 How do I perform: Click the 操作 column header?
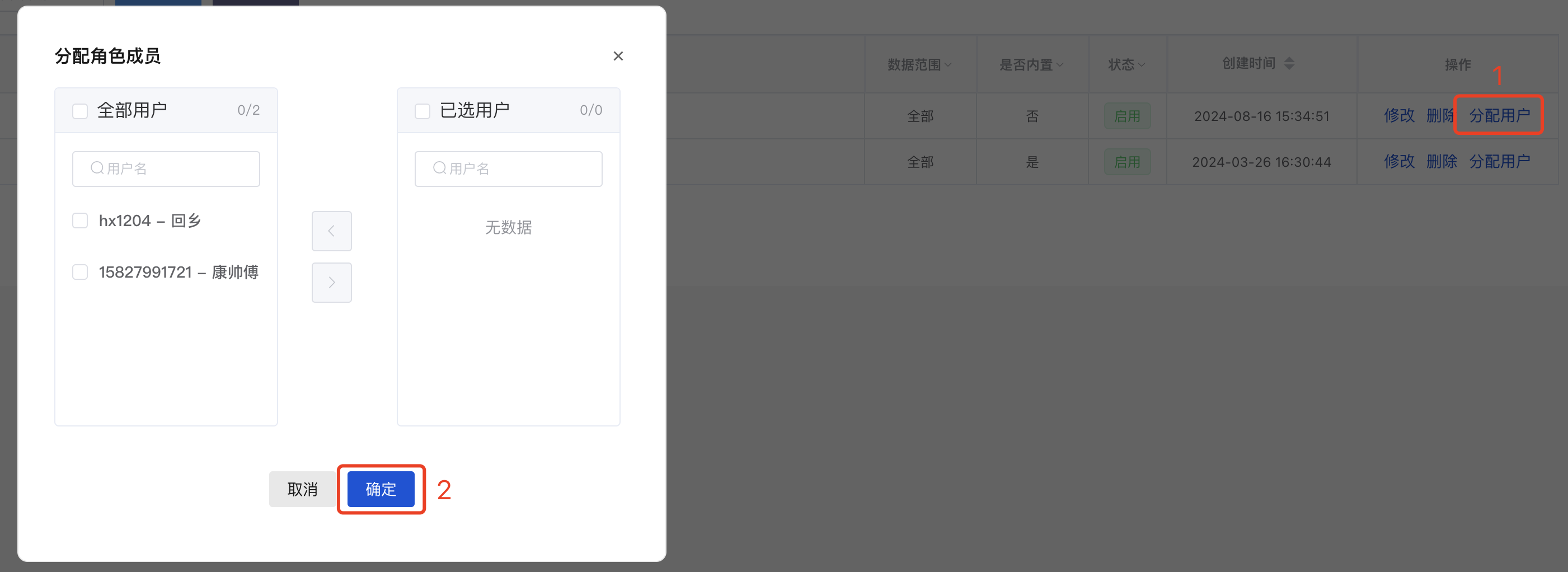point(1458,64)
